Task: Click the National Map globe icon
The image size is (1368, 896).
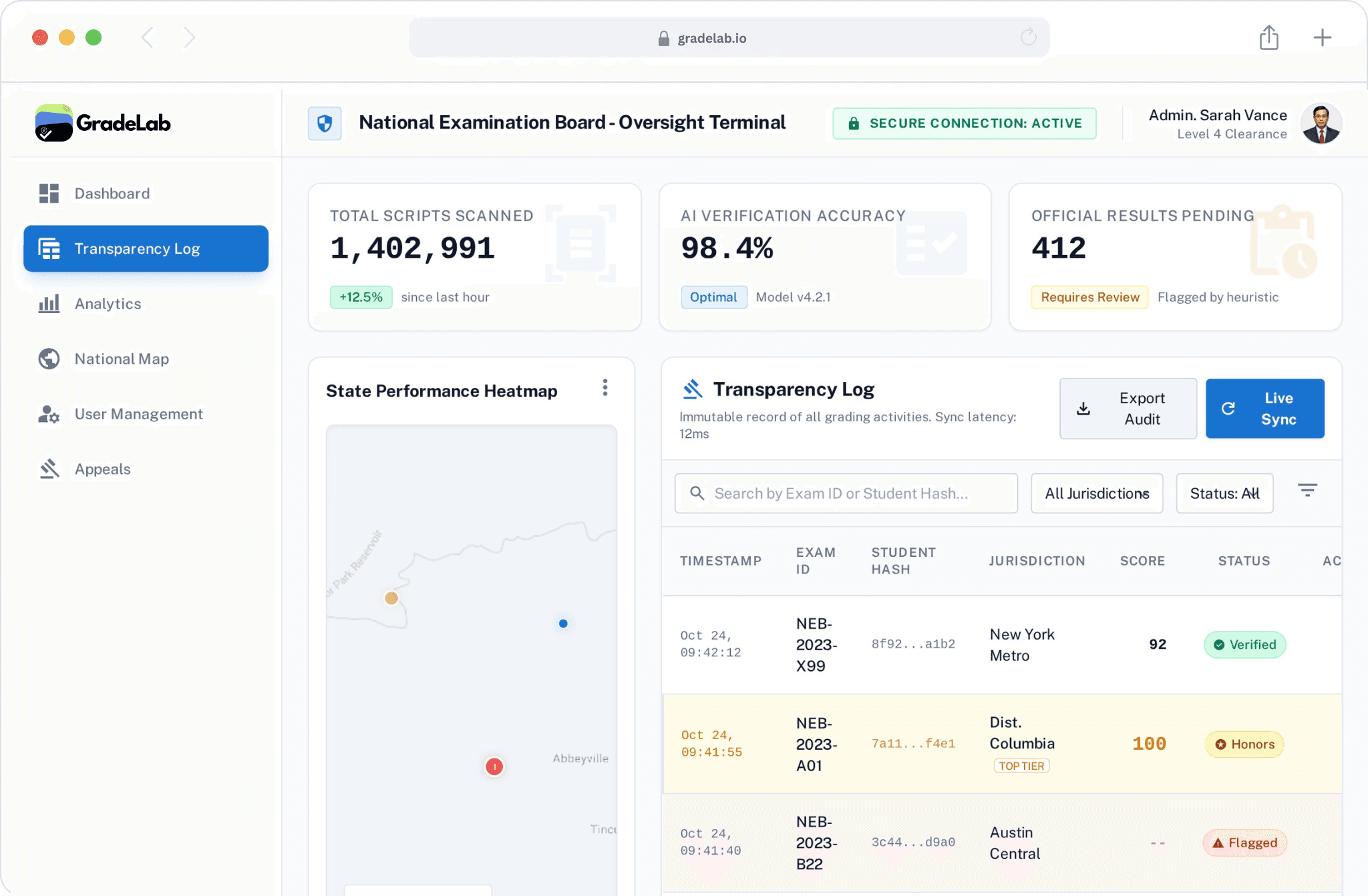Action: 49,359
